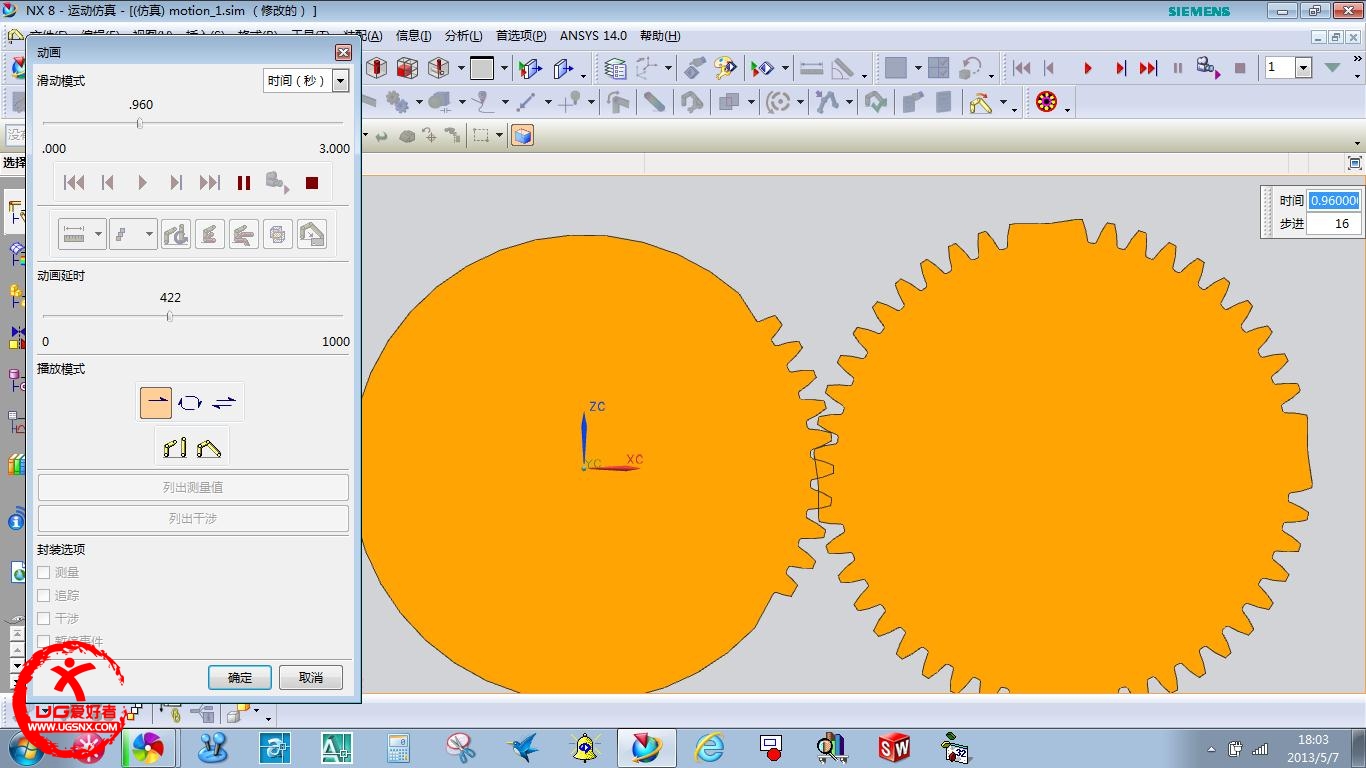Click the 时间 input field in viewport
This screenshot has width=1366, height=768.
click(1334, 201)
